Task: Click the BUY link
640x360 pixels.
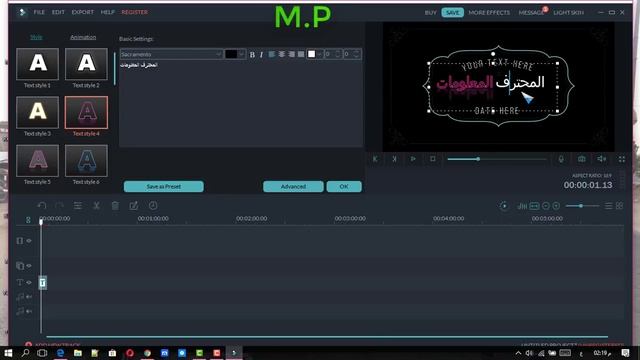Action: click(431, 13)
